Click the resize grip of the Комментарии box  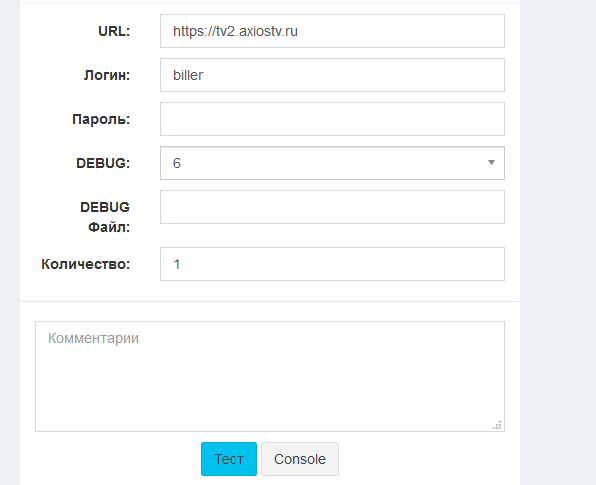point(497,425)
